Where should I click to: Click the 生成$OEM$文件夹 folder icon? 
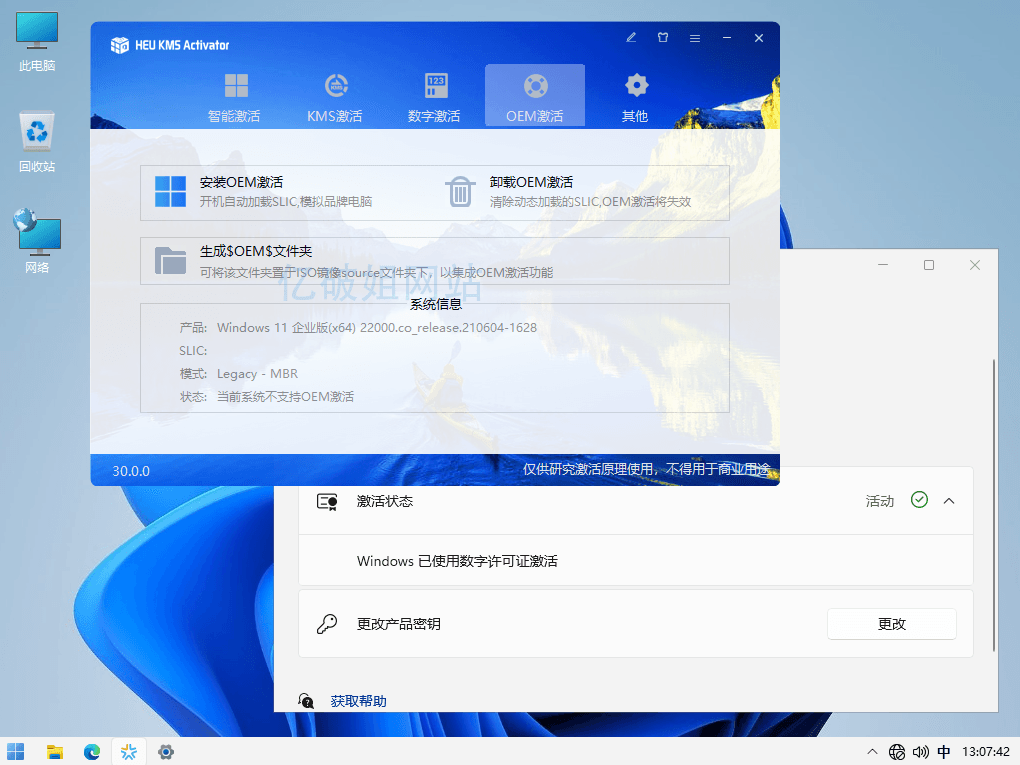170,261
